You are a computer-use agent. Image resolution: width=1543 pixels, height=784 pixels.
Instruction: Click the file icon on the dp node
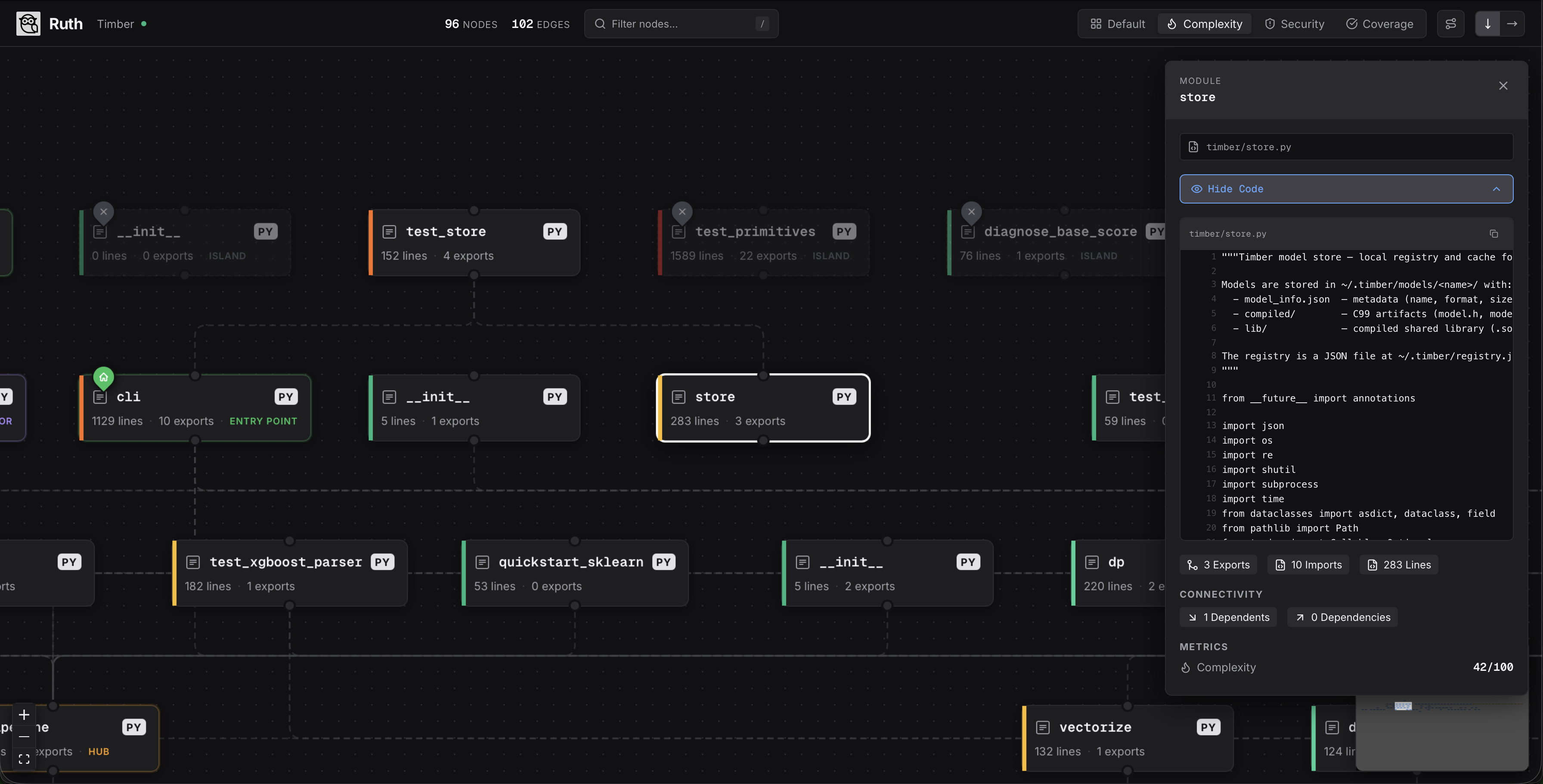click(1092, 562)
